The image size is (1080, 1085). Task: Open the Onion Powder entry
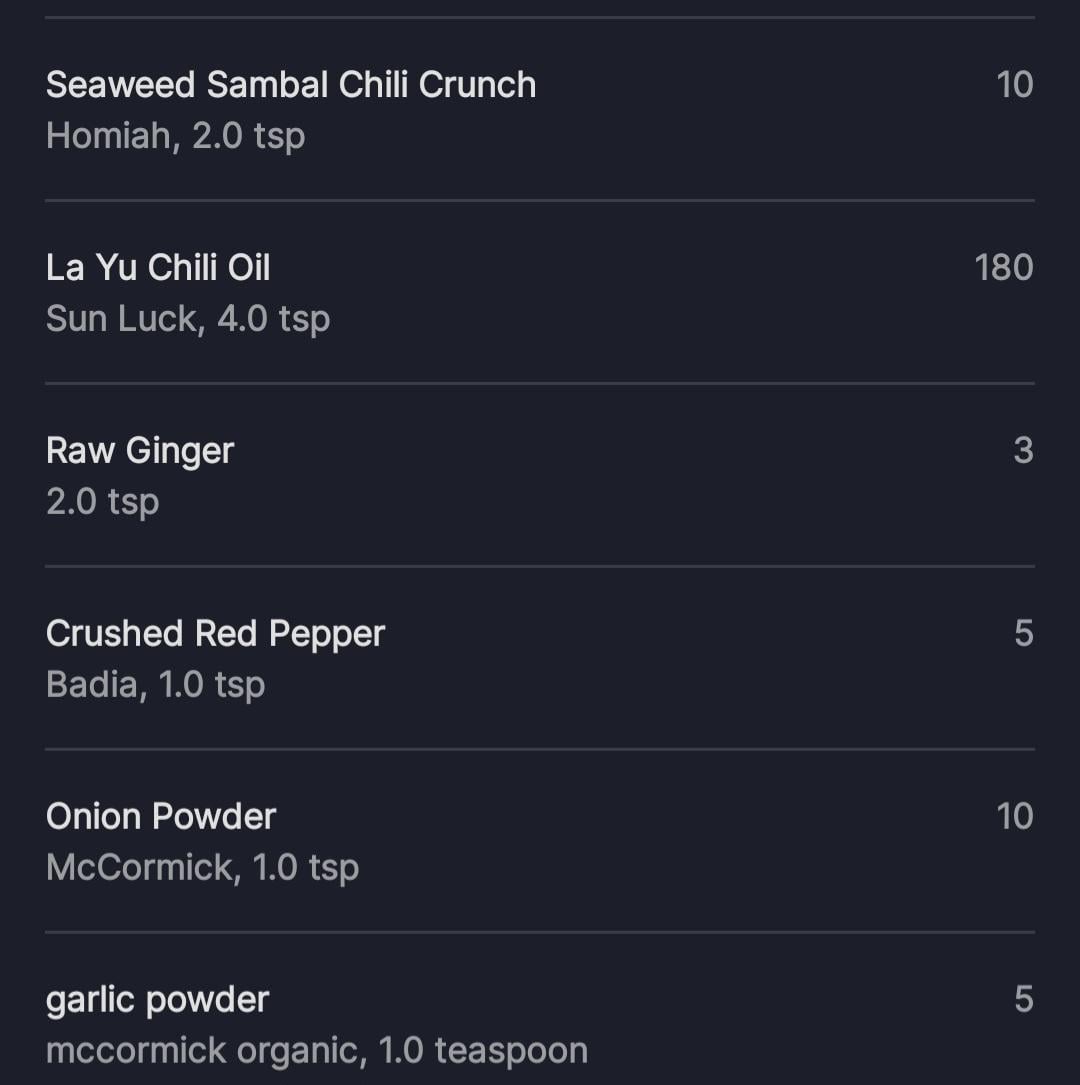(540, 841)
